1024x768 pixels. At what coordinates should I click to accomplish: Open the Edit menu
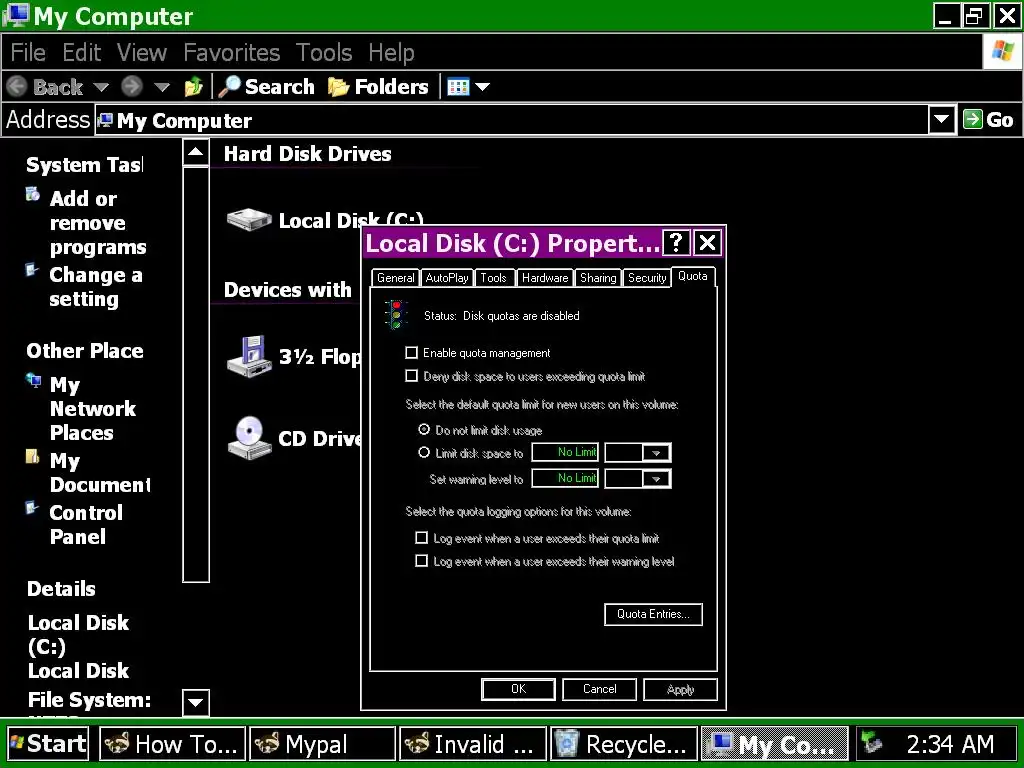click(82, 52)
